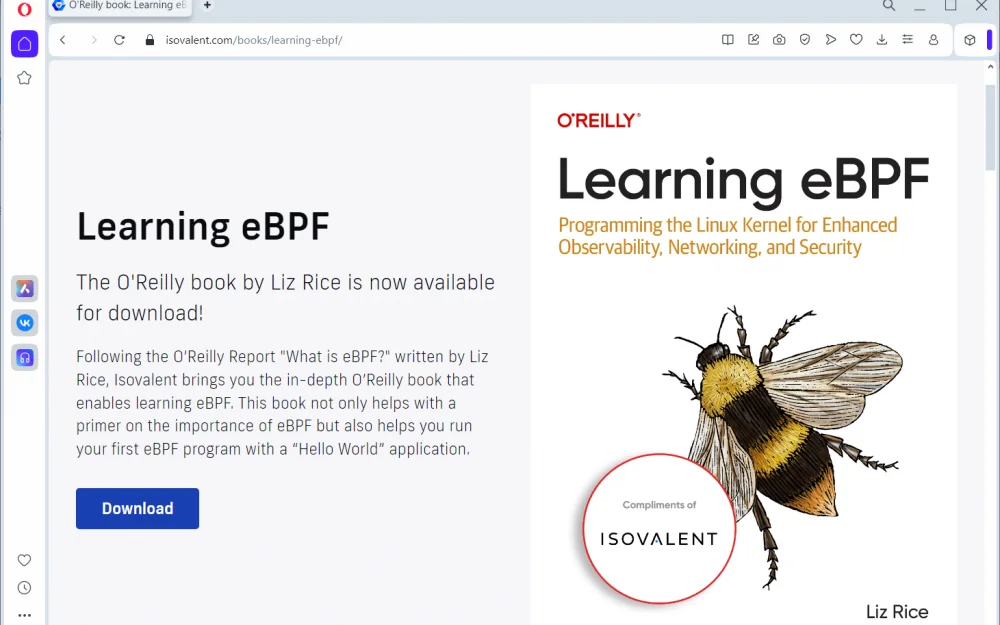The height and width of the screenshot is (625, 1000).
Task: Click the scrollbar up arrow
Action: [990, 67]
